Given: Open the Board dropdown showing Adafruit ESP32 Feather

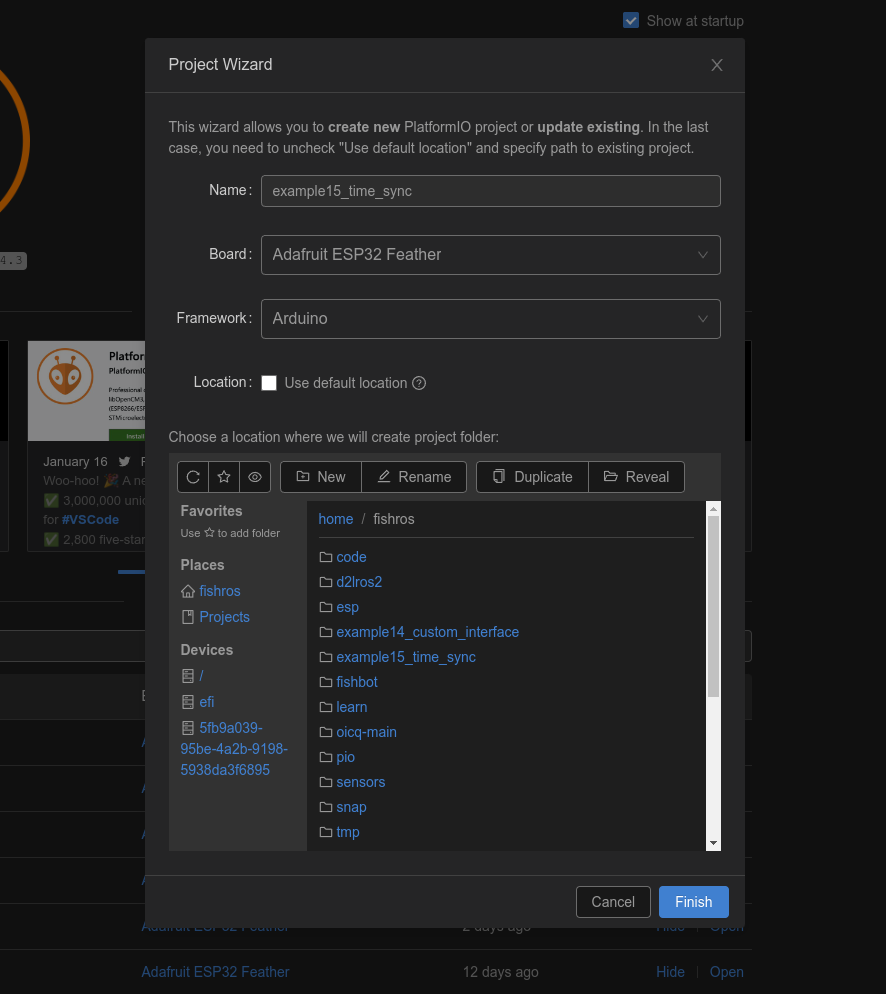Looking at the screenshot, I should pos(490,255).
